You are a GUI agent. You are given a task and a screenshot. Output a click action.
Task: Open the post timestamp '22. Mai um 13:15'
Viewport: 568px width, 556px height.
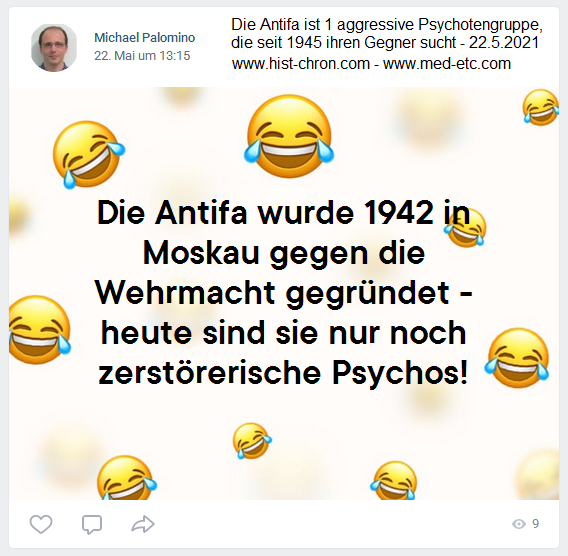[x=142, y=56]
